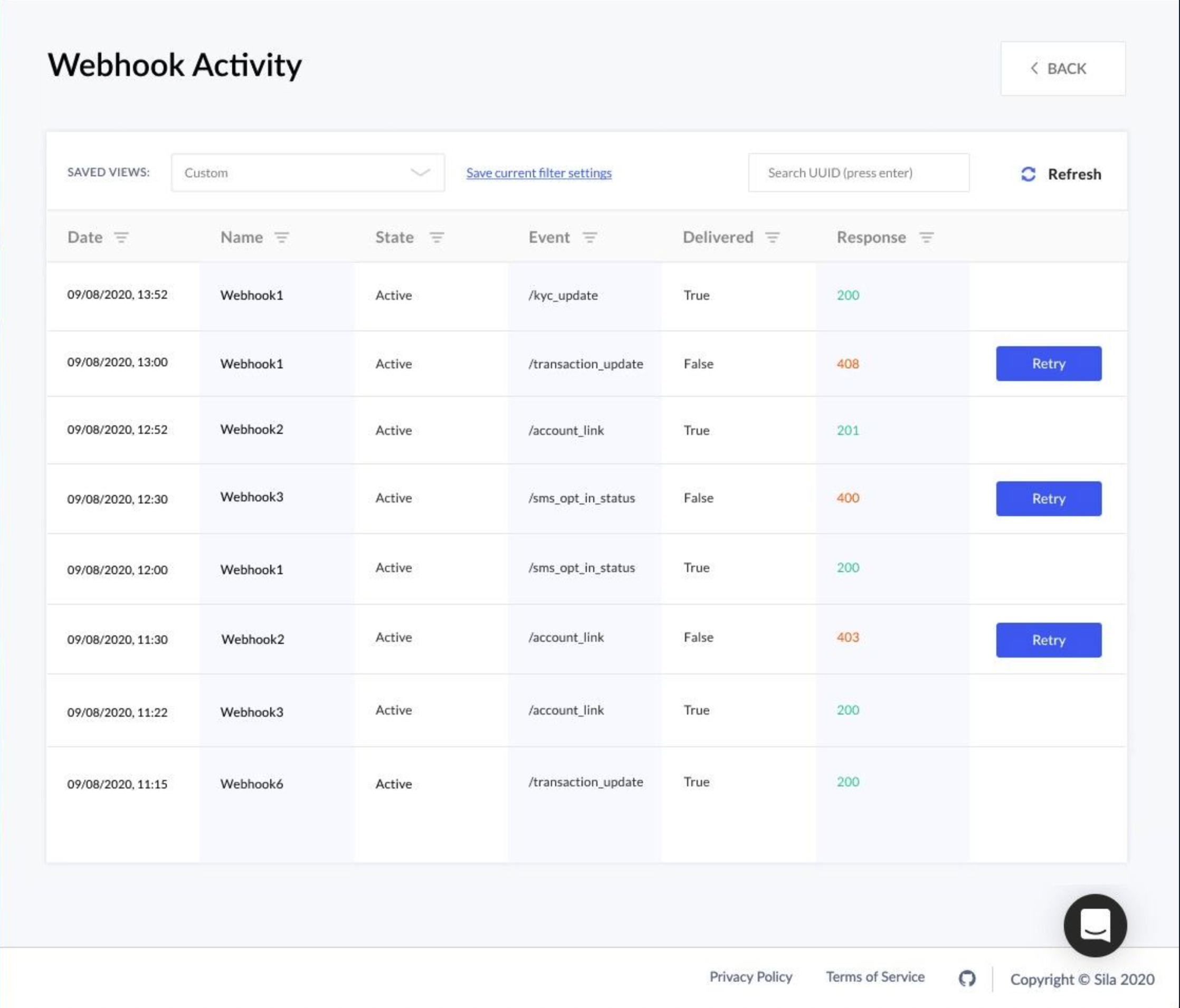Click Save current filter settings link
Image resolution: width=1180 pixels, height=1008 pixels.
[x=539, y=173]
